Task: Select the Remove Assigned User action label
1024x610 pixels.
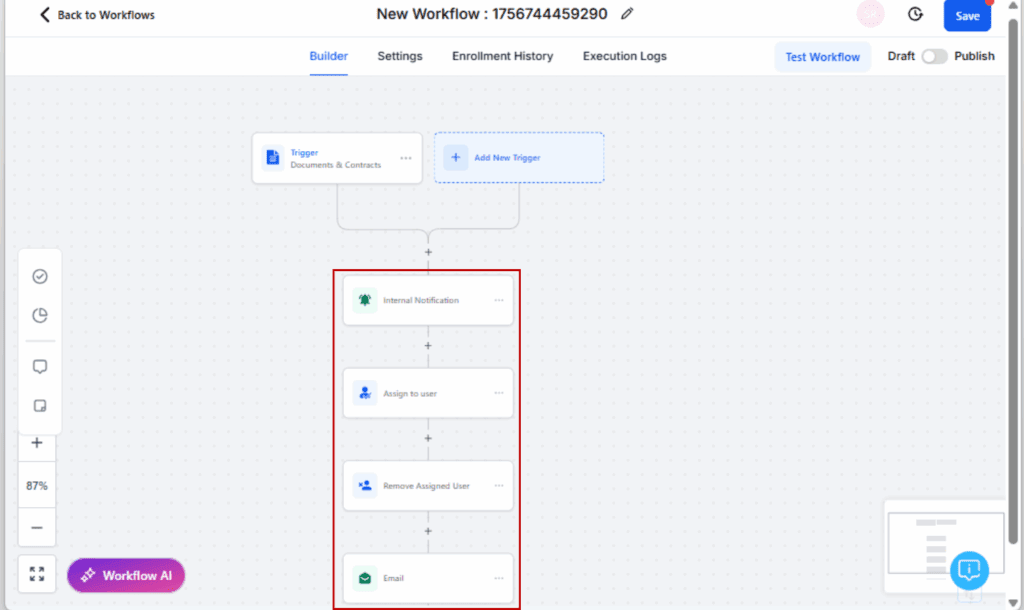Action: [x=426, y=486]
